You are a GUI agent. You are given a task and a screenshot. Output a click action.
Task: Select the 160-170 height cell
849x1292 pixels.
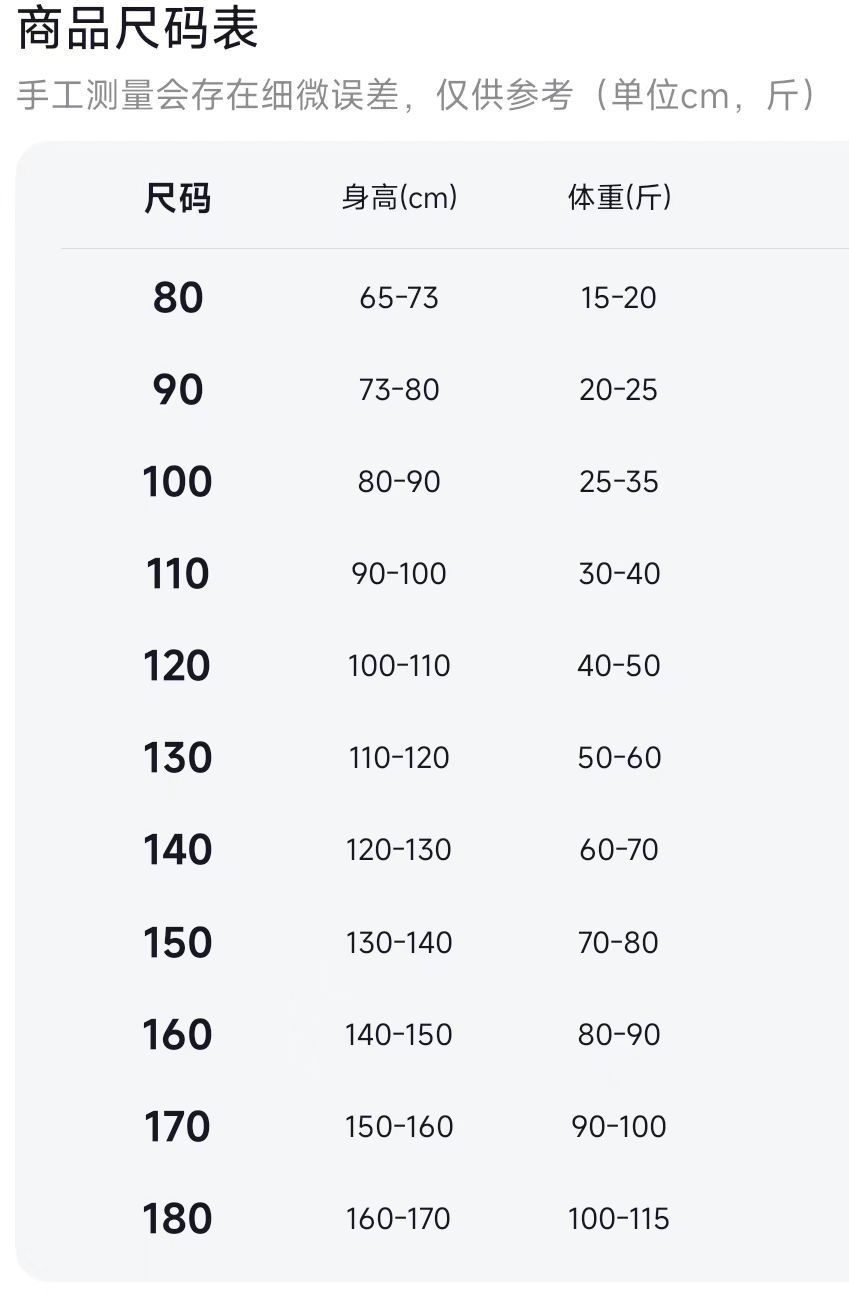click(x=399, y=1219)
